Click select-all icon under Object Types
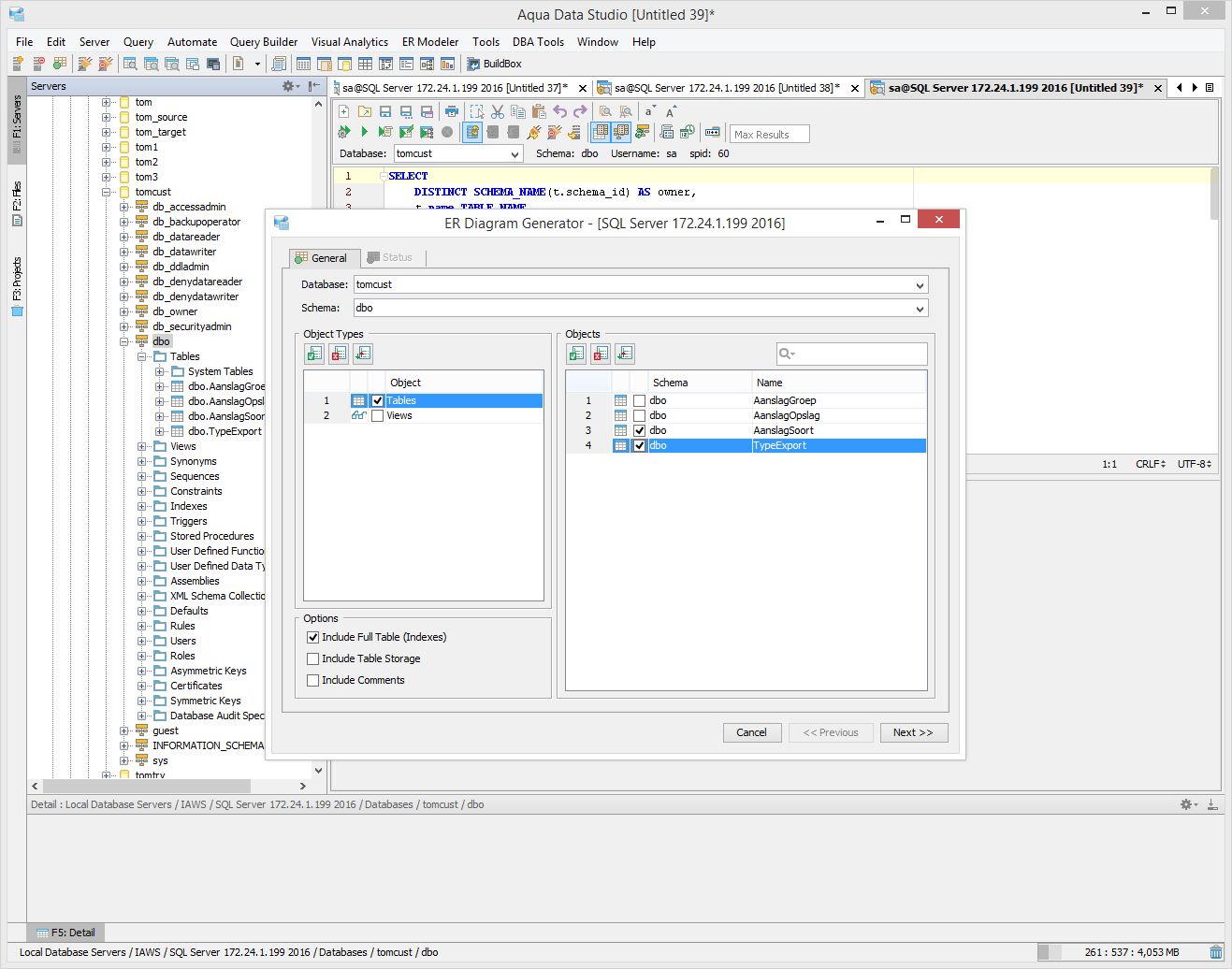Image resolution: width=1232 pixels, height=969 pixels. 314,354
